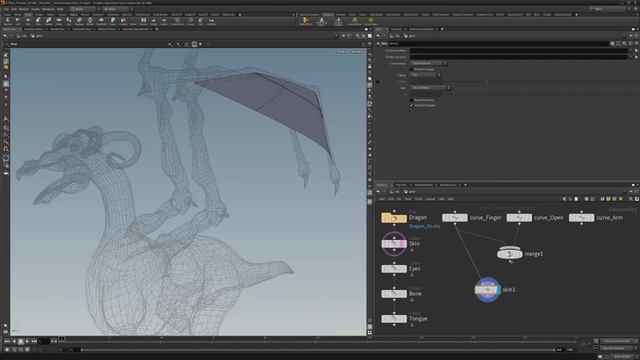This screenshot has height=360, width=640.
Task: Select the curve_Open node
Action: [519, 218]
